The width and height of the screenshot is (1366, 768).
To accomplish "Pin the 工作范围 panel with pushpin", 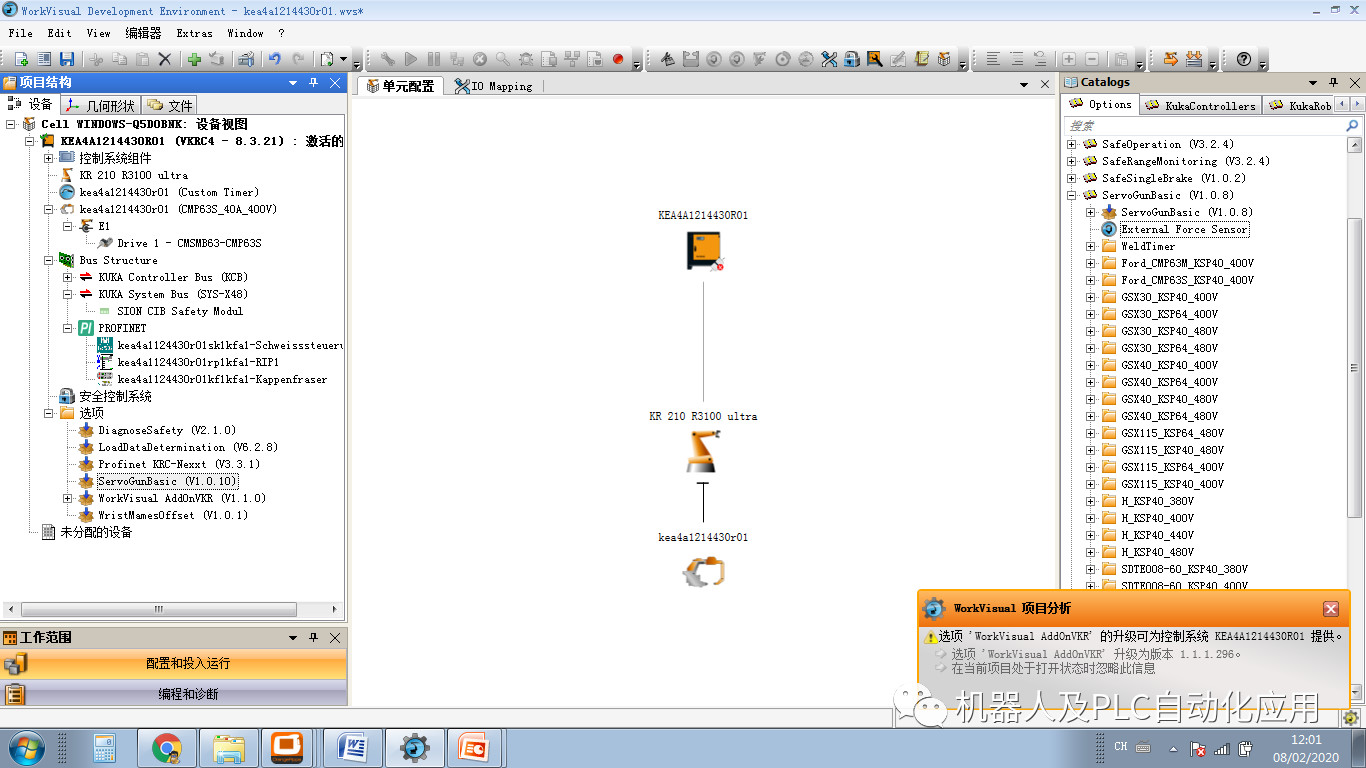I will point(314,638).
